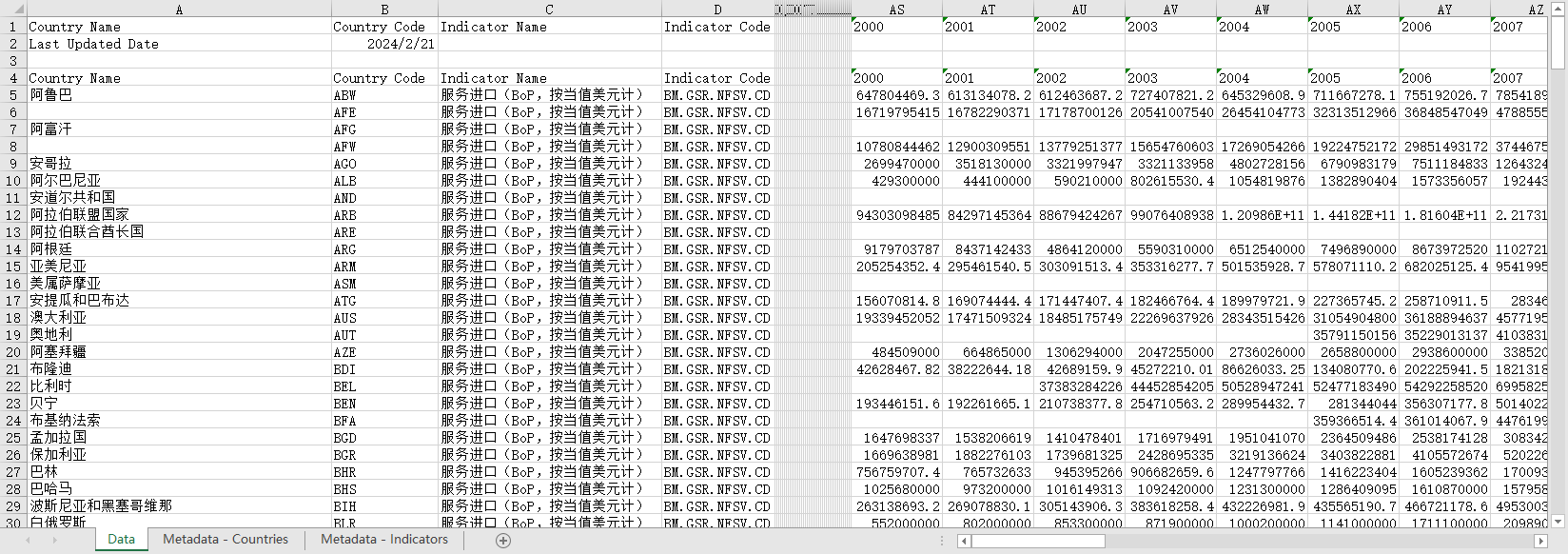Click the select-all corner of the grid
Image resolution: width=1568 pixels, height=554 pixels.
coord(12,10)
